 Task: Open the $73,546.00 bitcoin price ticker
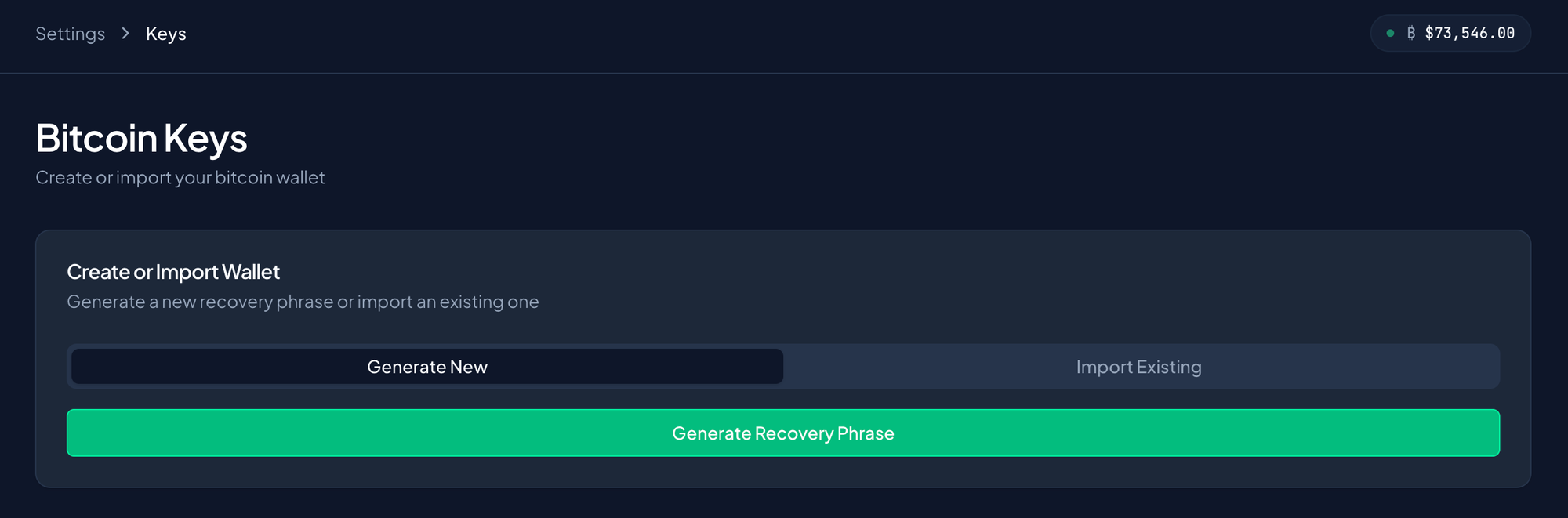(1450, 33)
